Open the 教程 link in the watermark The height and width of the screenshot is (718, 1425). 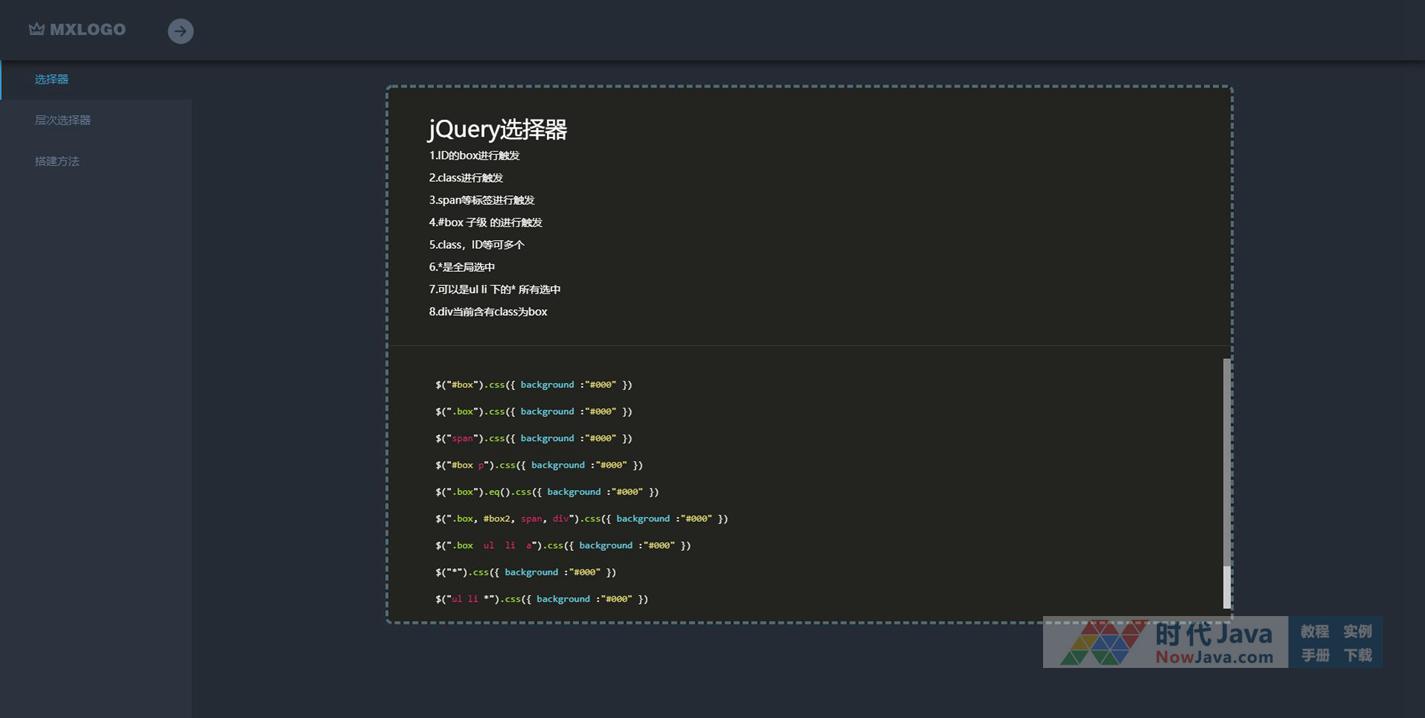(1314, 631)
